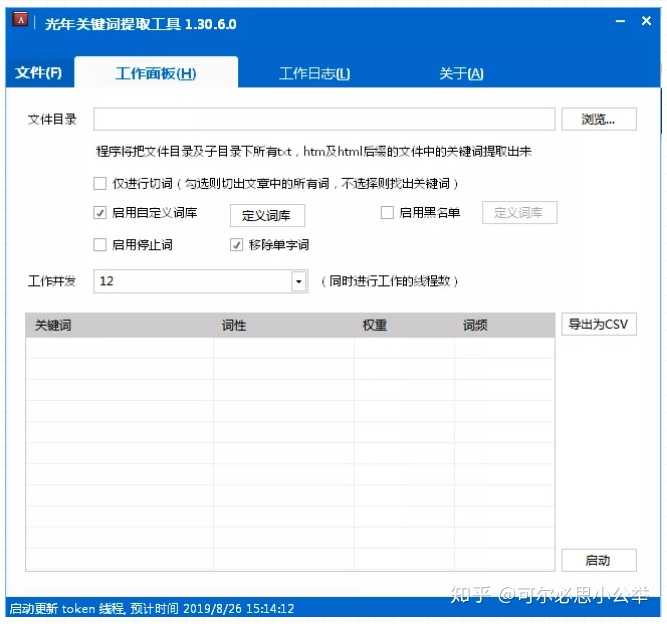The width and height of the screenshot is (667, 624).
Task: Enable the 启用黑名单 checkbox
Action: 387,212
